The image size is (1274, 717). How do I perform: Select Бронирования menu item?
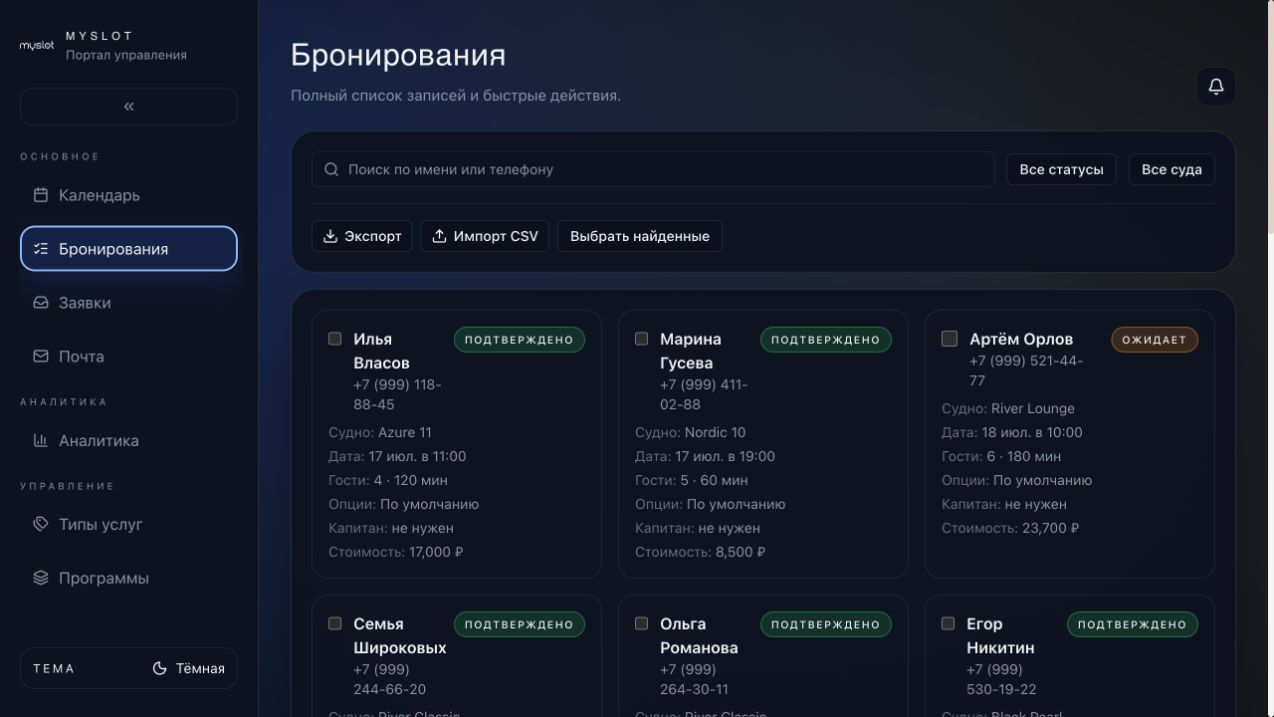pyautogui.click(x=129, y=249)
